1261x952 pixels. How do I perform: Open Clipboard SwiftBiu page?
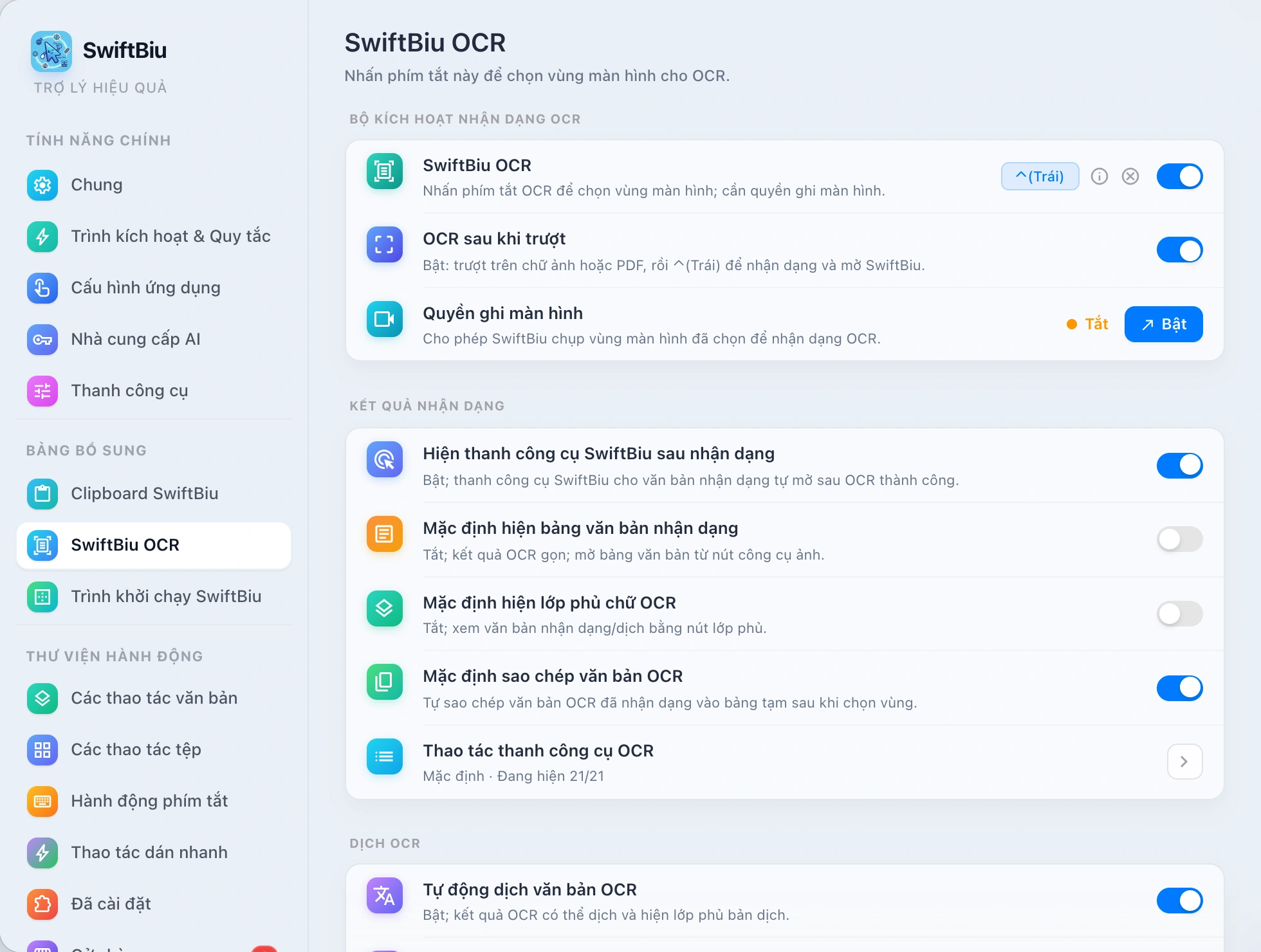154,494
